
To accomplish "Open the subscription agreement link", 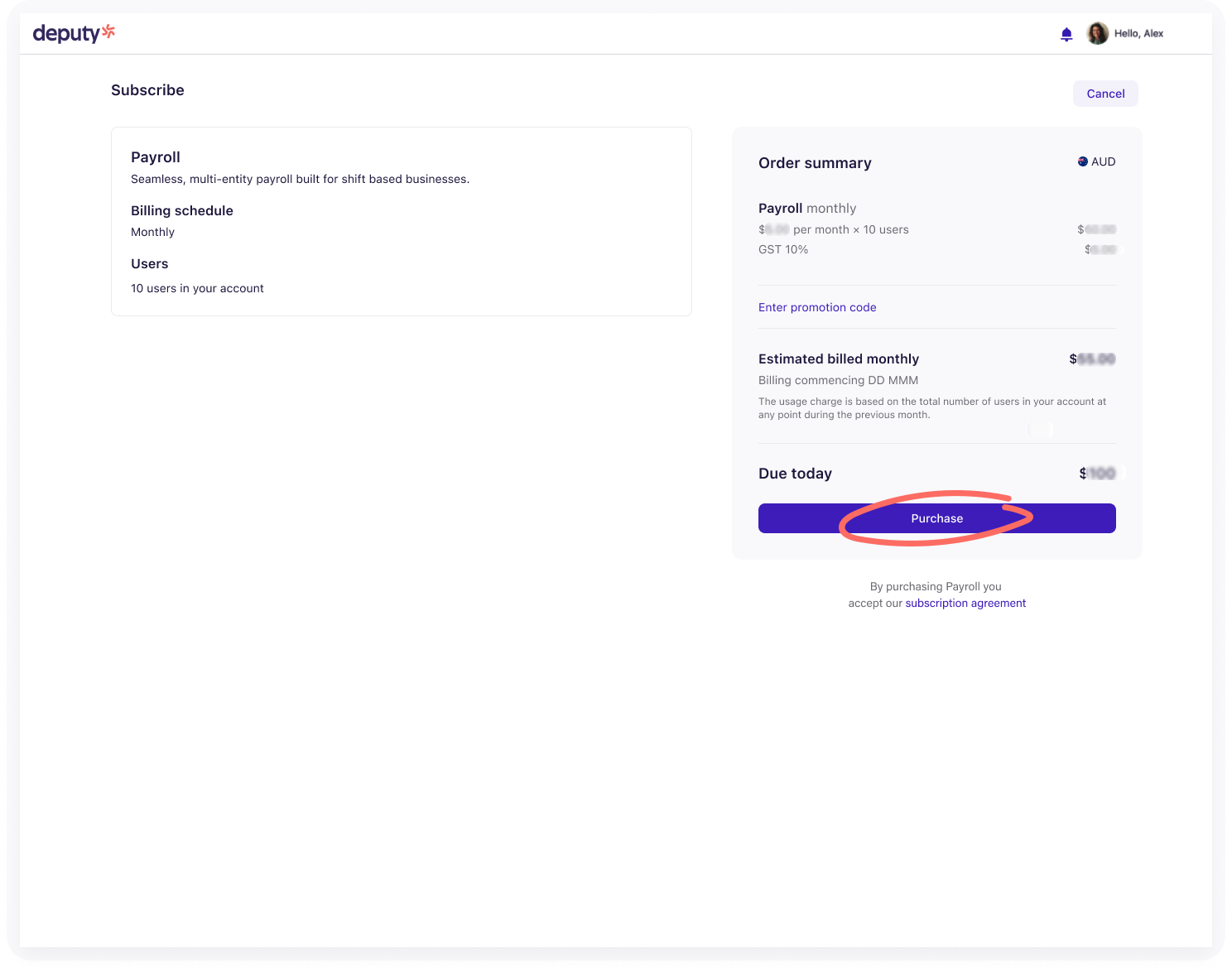I will [x=965, y=603].
